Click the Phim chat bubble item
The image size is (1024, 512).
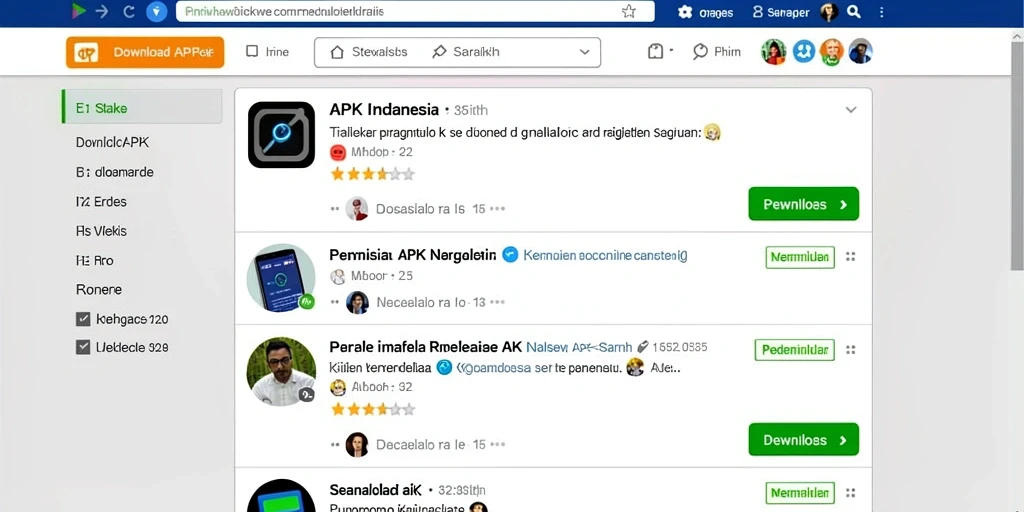716,52
